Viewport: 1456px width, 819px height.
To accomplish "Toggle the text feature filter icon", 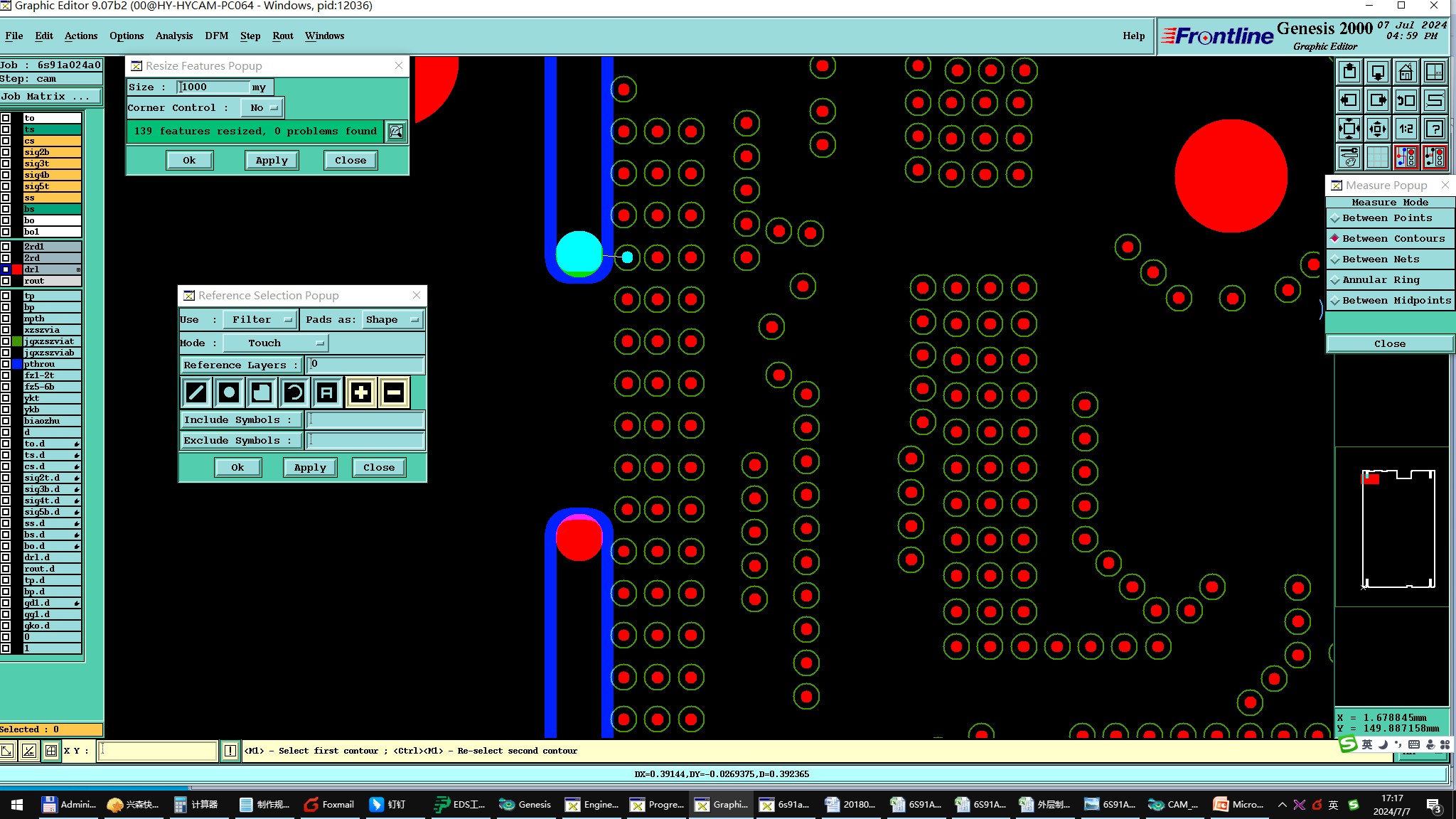I will point(327,392).
